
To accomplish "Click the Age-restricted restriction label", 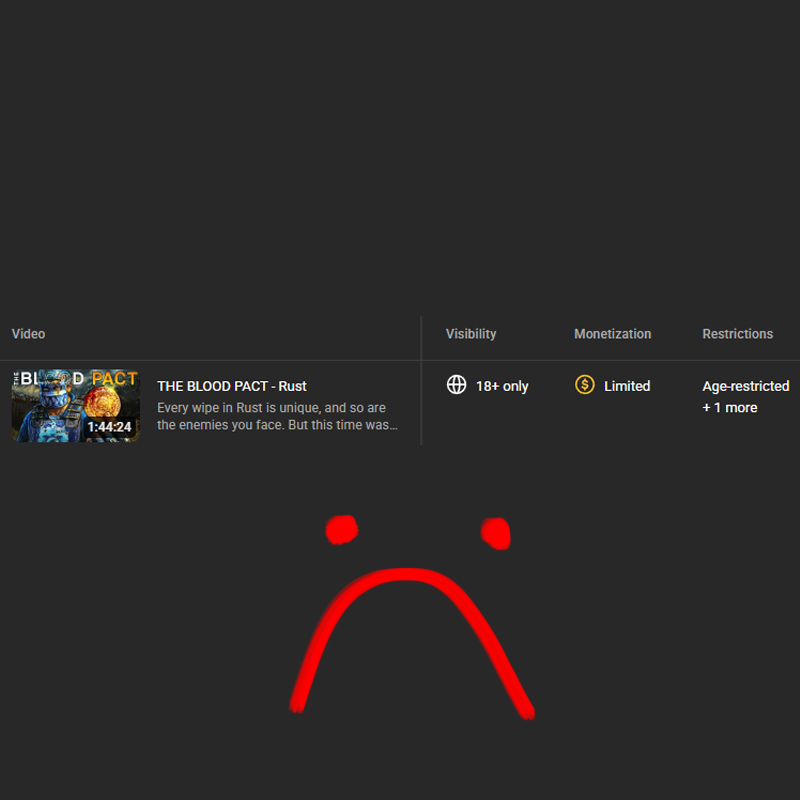I will pyautogui.click(x=746, y=386).
